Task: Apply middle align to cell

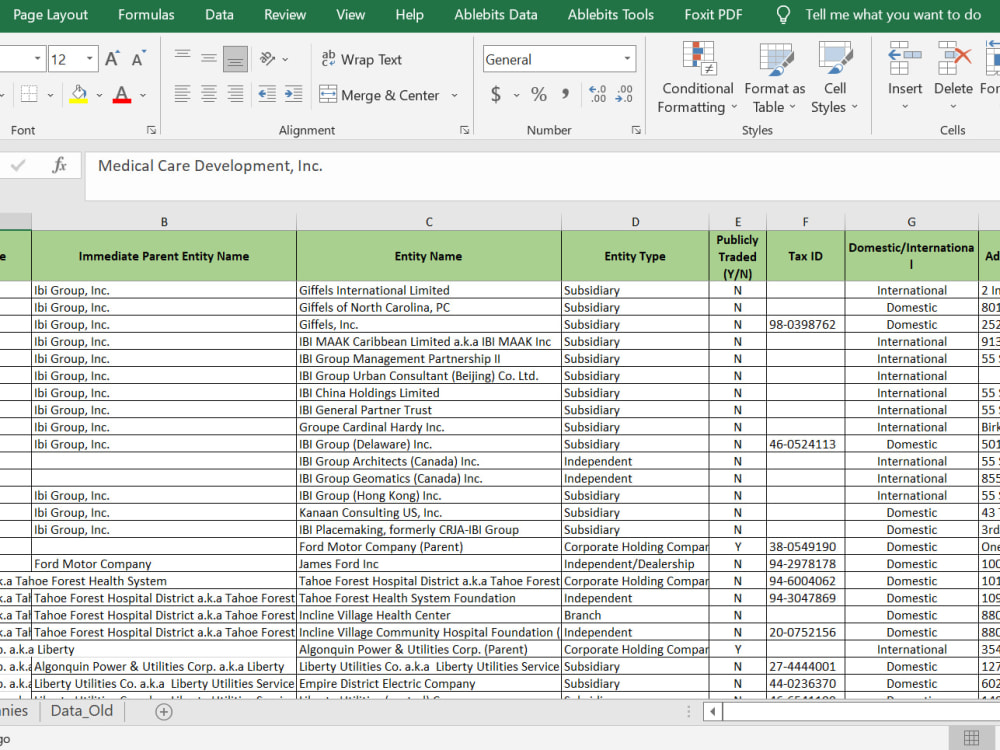Action: 209,59
